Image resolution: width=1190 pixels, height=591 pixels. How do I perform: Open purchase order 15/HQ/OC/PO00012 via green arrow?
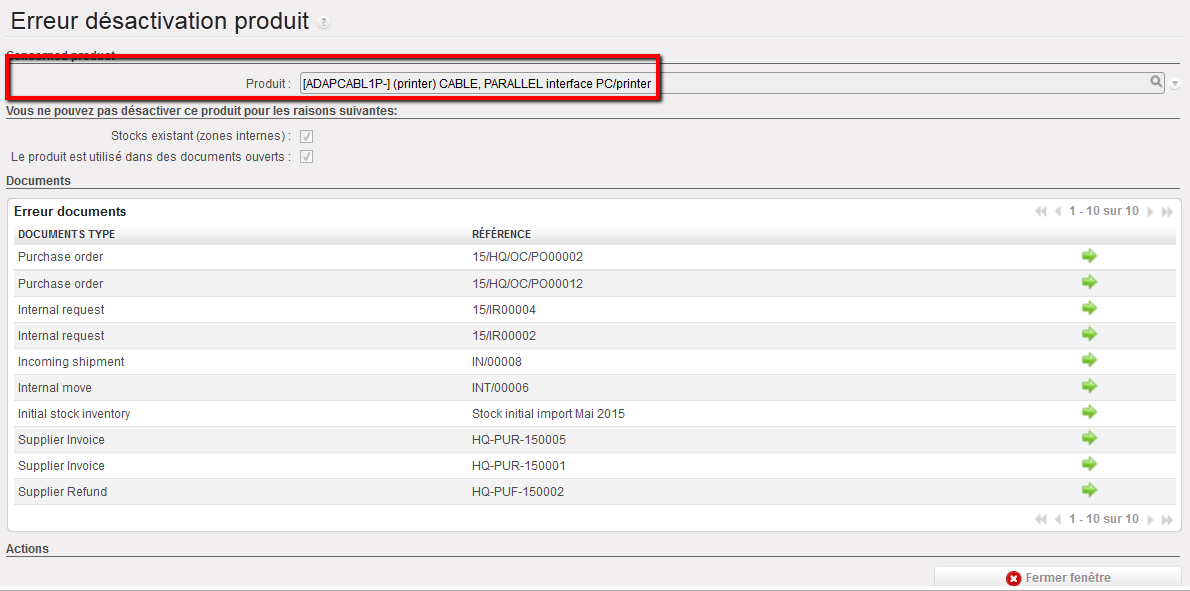(1089, 283)
